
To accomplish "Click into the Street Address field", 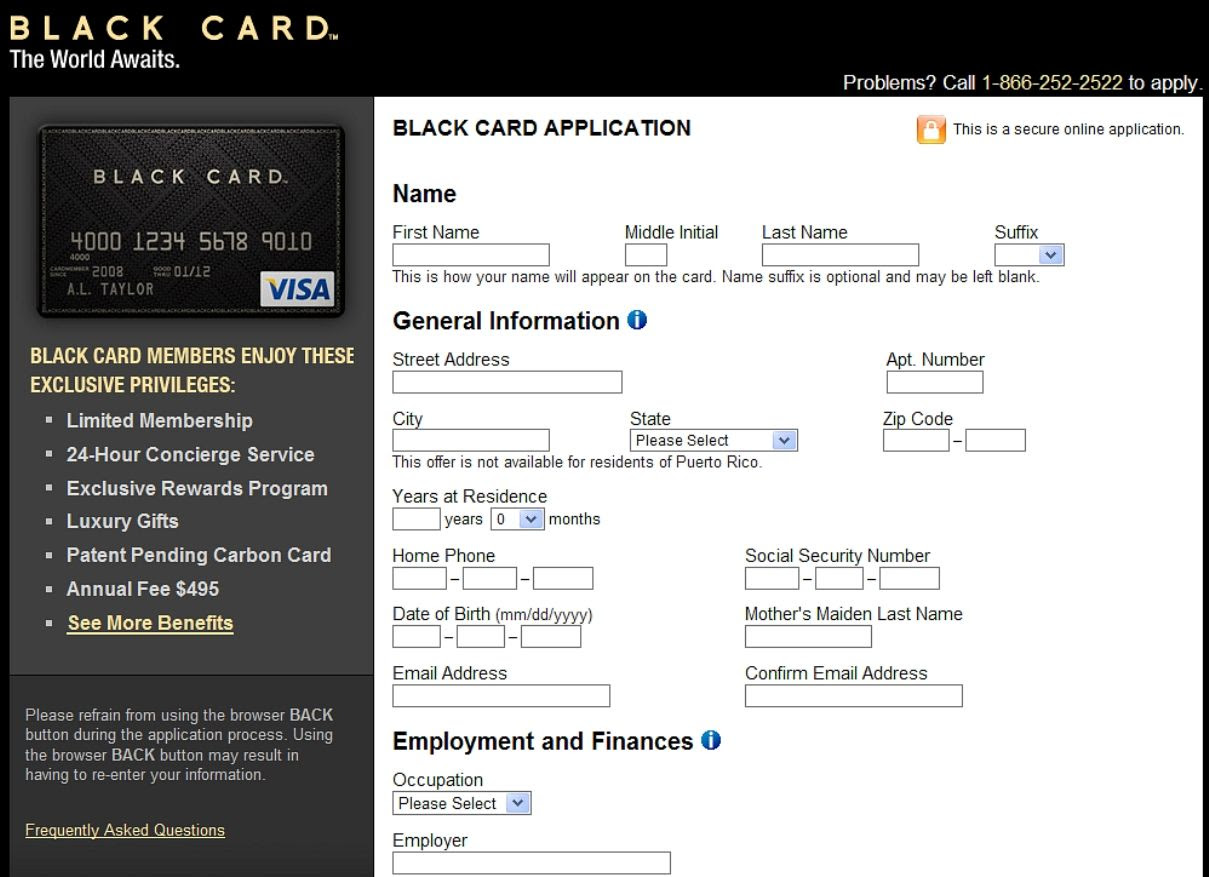I will pyautogui.click(x=507, y=382).
